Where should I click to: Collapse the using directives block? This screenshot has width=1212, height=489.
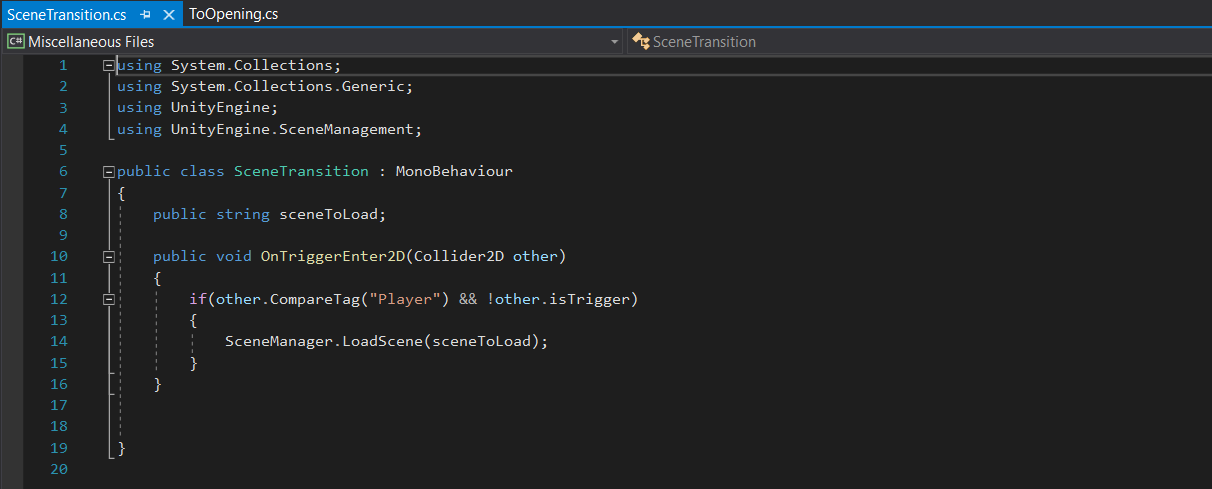pyautogui.click(x=108, y=65)
